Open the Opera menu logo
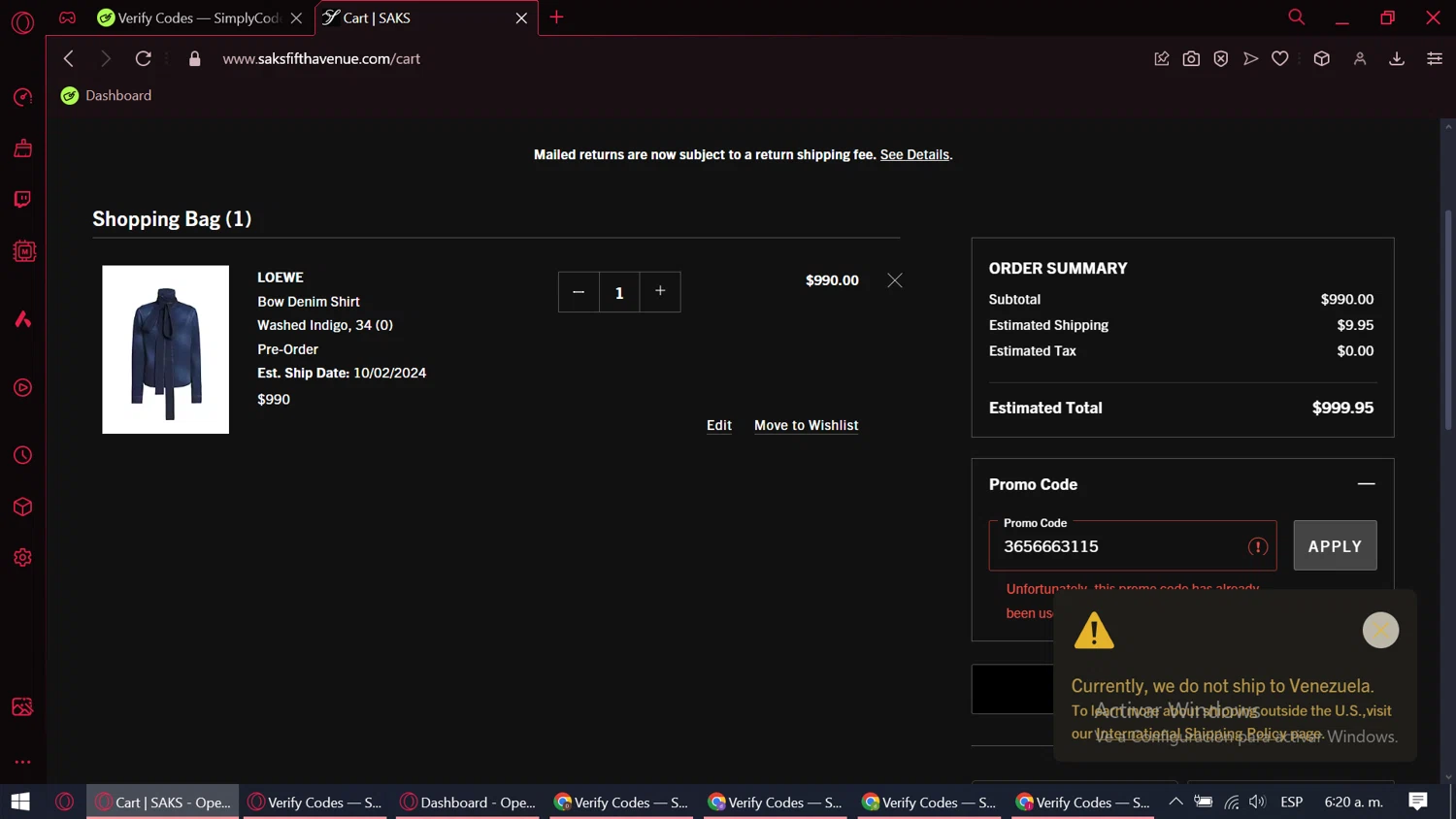Screen dimensions: 1456x819 22,21
